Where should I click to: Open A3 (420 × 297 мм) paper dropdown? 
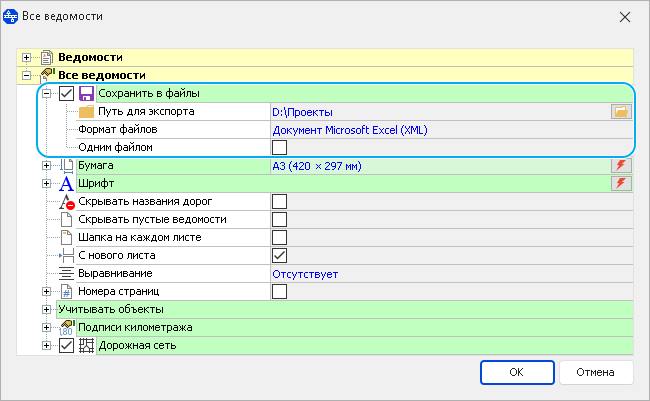click(x=440, y=166)
